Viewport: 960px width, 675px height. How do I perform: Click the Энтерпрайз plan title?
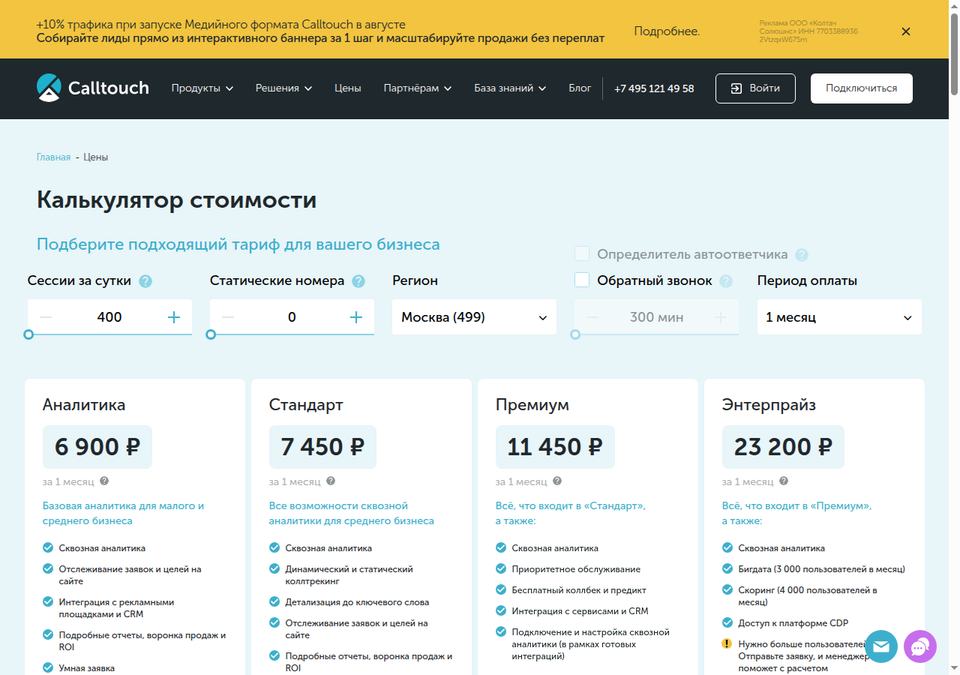coord(768,405)
